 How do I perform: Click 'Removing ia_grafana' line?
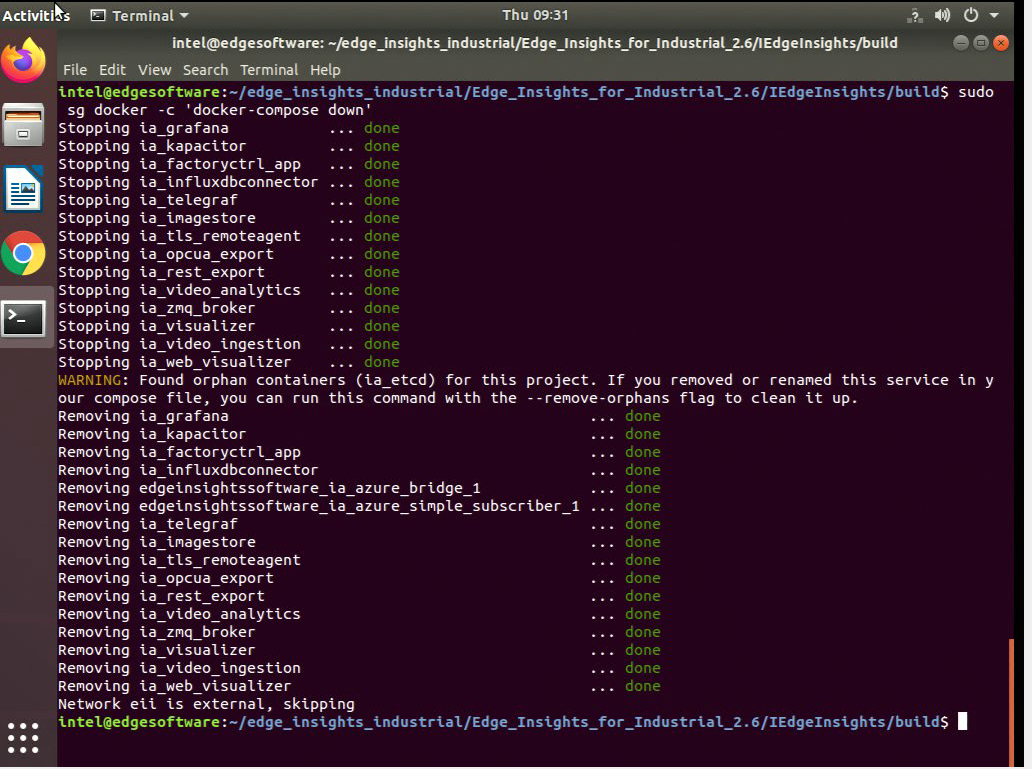pyautogui.click(x=359, y=416)
